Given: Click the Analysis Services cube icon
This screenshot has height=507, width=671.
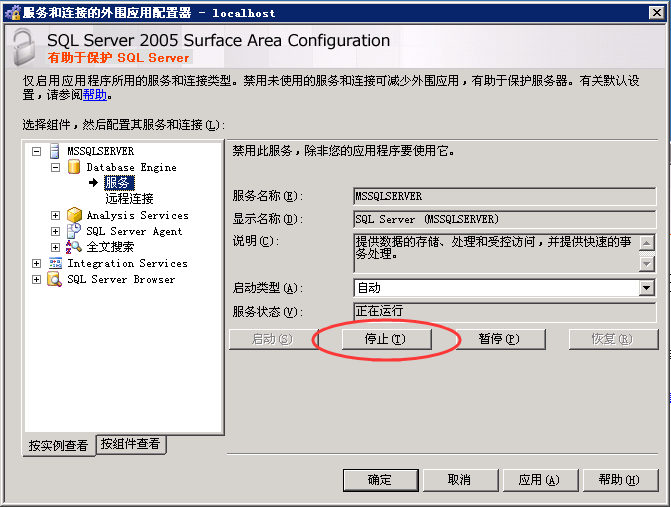Looking at the screenshot, I should click(x=74, y=215).
